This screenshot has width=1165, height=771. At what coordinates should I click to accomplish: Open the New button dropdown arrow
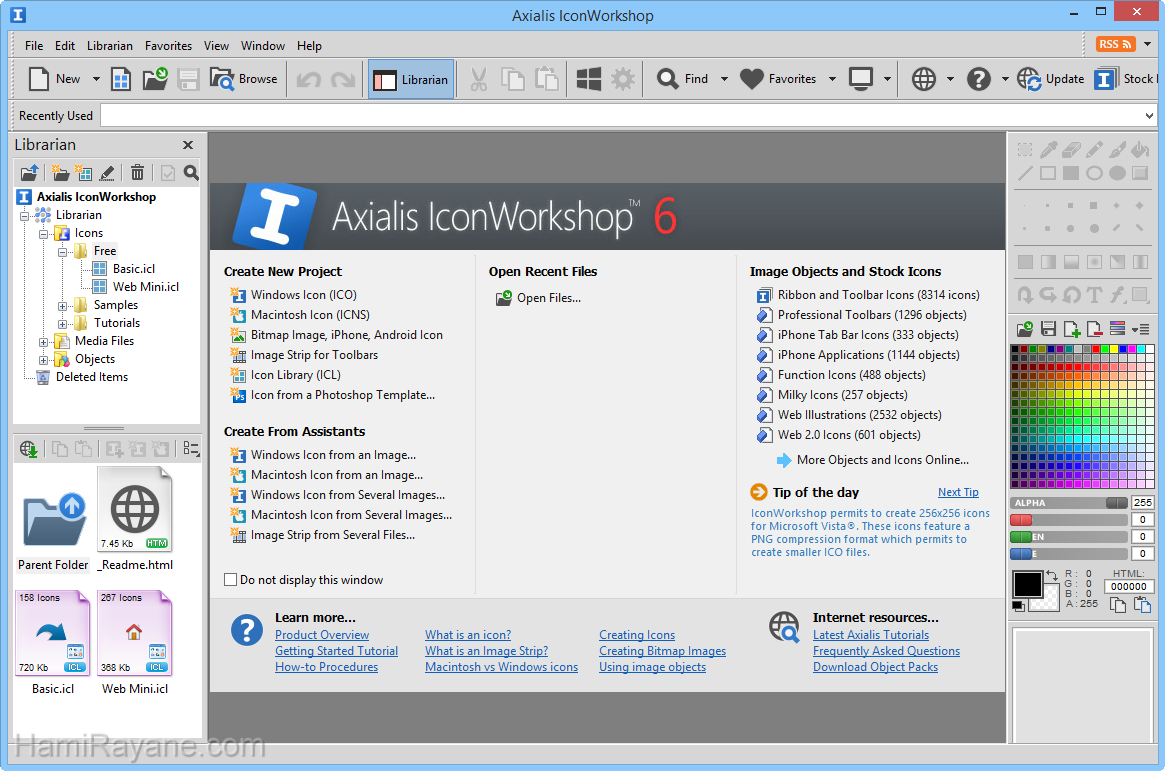(x=96, y=79)
